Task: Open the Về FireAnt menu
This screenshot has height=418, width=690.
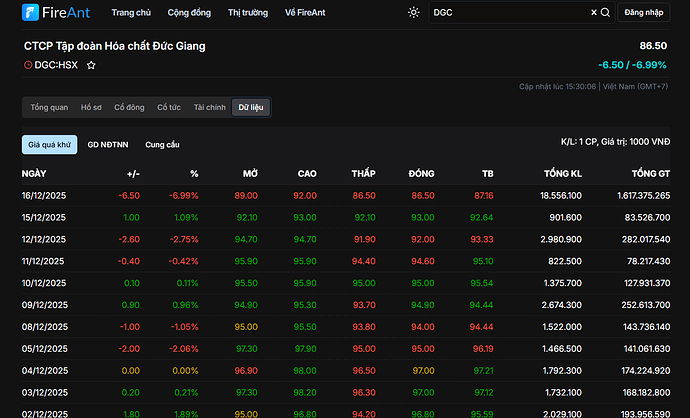Action: coord(304,13)
